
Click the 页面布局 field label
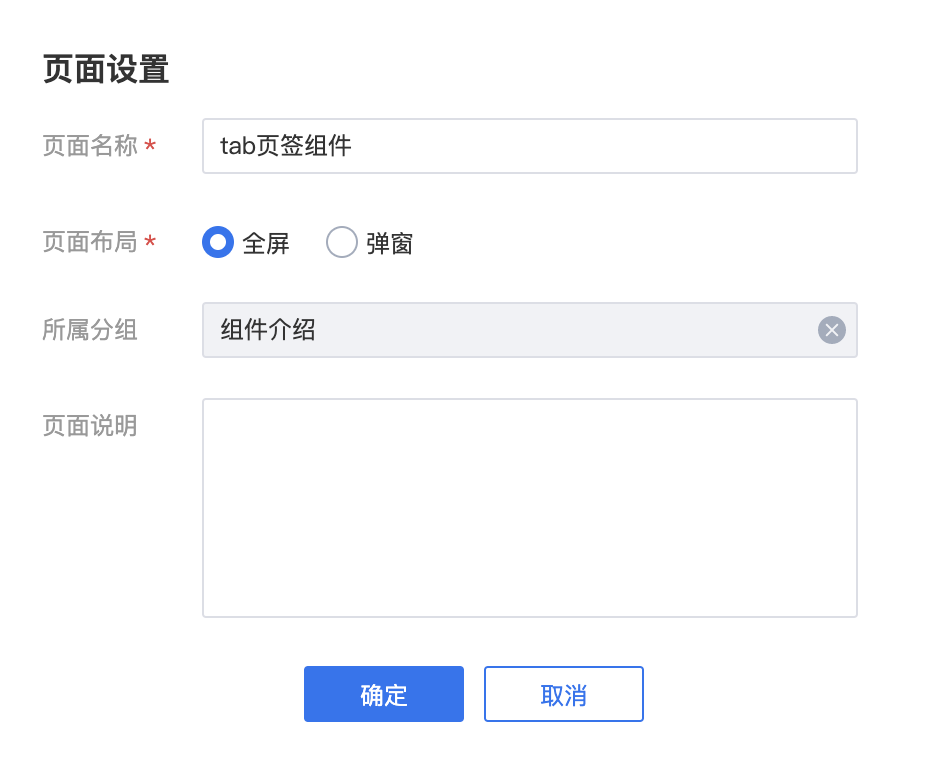tap(90, 242)
